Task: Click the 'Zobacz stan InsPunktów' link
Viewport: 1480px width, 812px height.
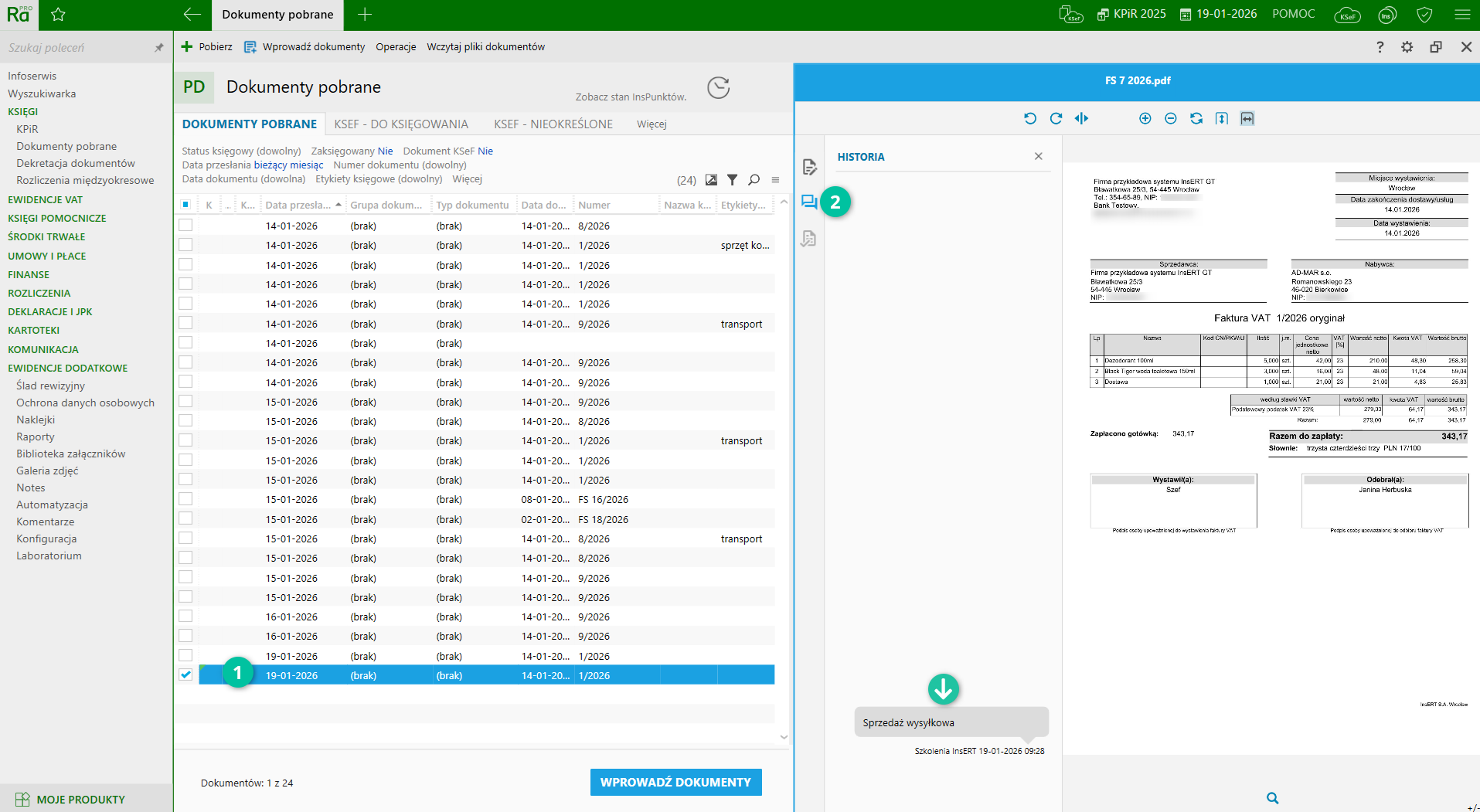Action: (631, 97)
